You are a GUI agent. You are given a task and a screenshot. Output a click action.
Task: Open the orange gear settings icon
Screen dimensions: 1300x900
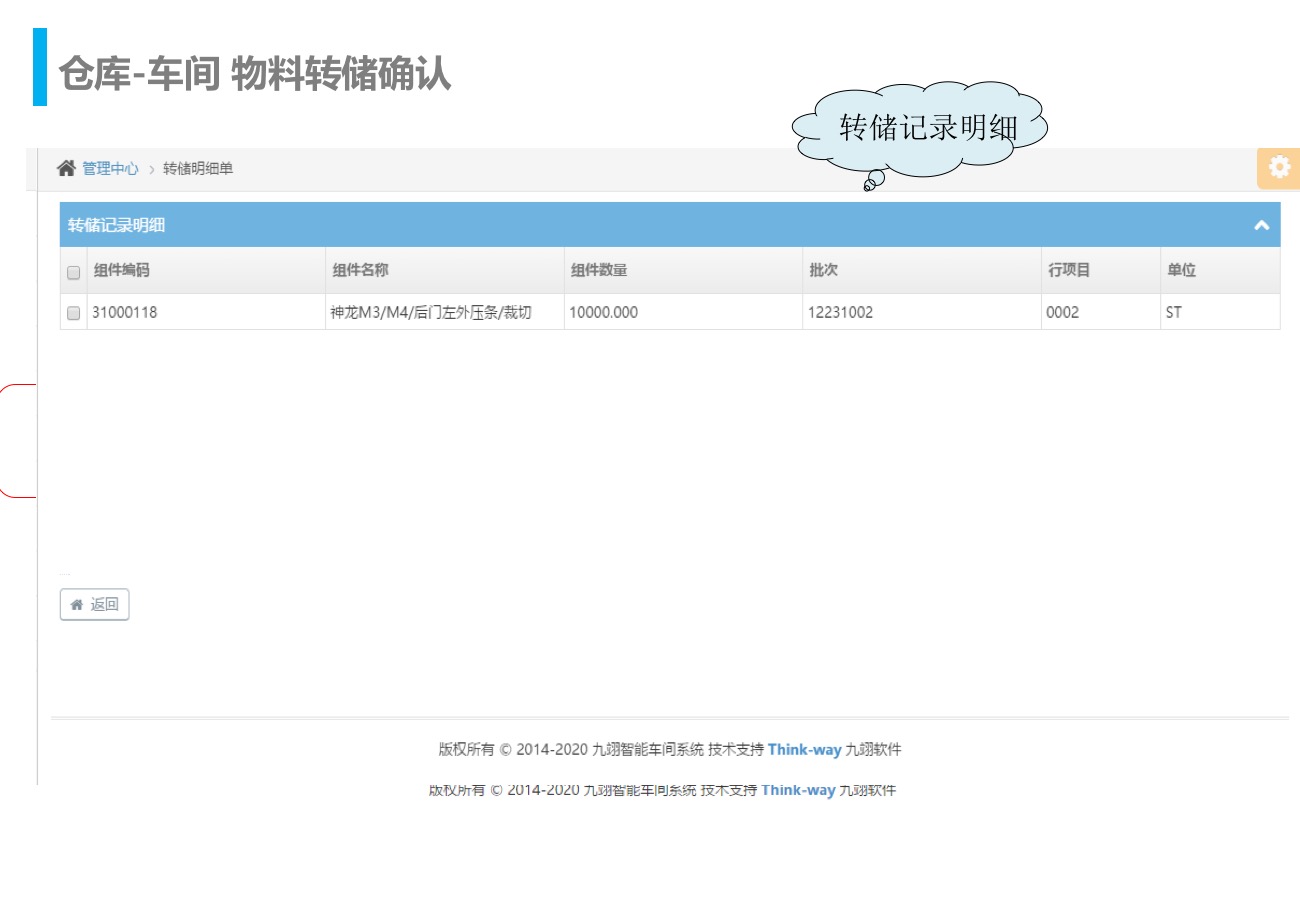(1279, 168)
